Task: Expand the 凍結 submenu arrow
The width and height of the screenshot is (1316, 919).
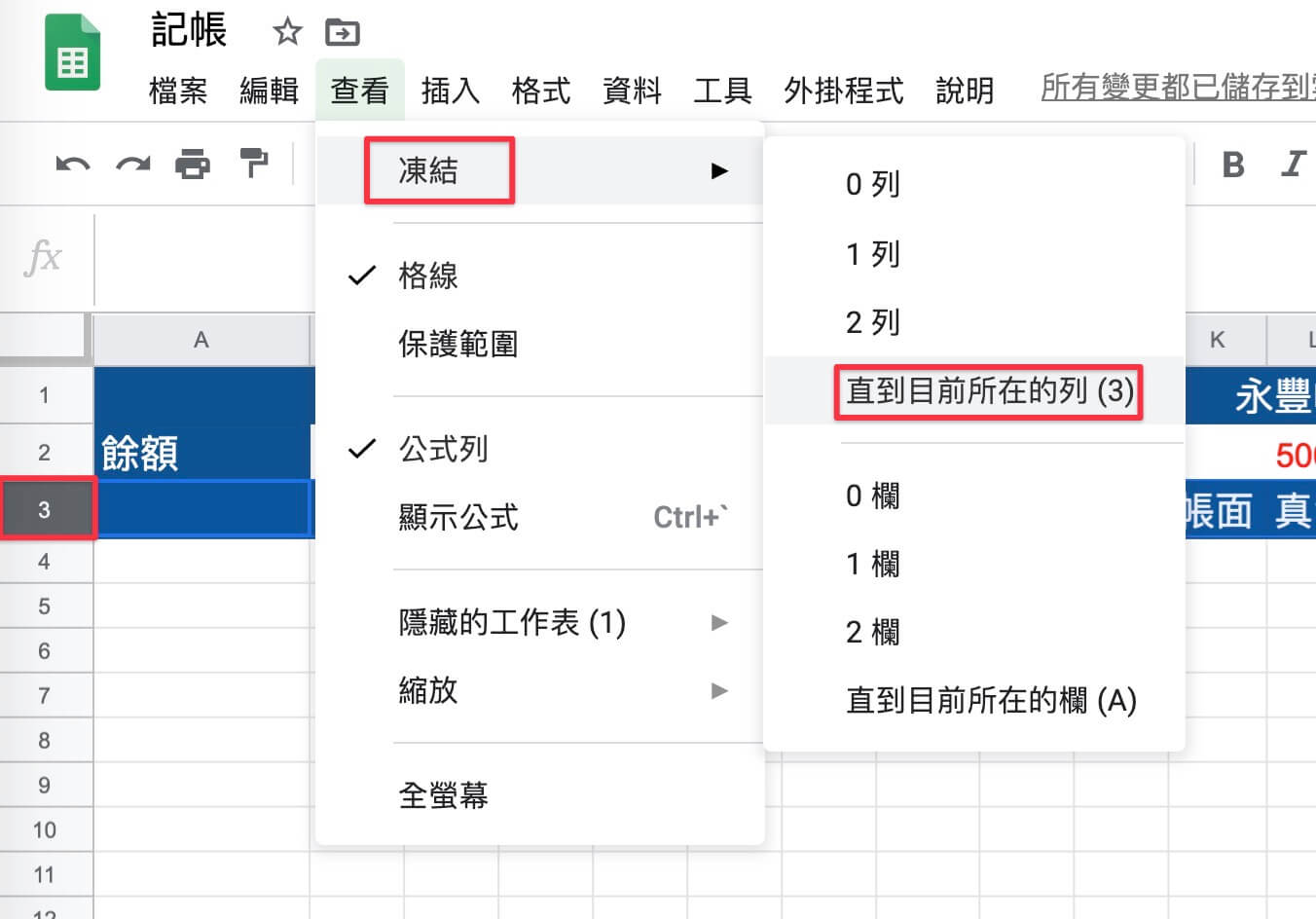Action: (719, 171)
